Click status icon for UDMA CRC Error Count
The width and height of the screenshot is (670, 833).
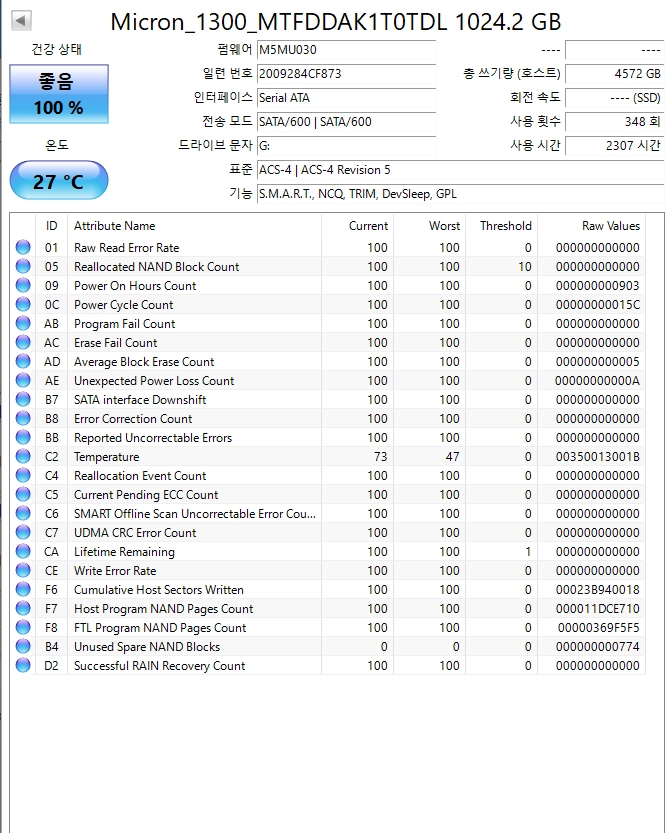(x=23, y=532)
